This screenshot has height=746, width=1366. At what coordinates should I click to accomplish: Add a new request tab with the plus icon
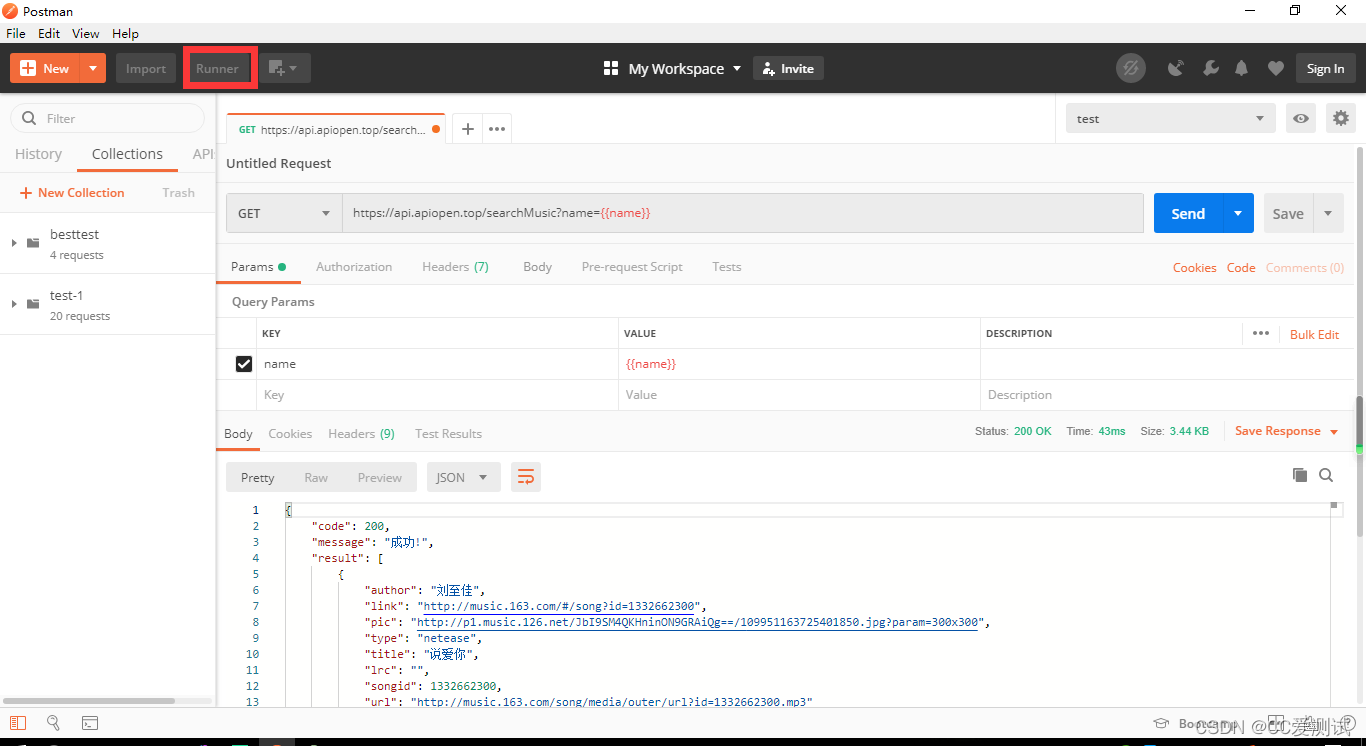point(467,129)
